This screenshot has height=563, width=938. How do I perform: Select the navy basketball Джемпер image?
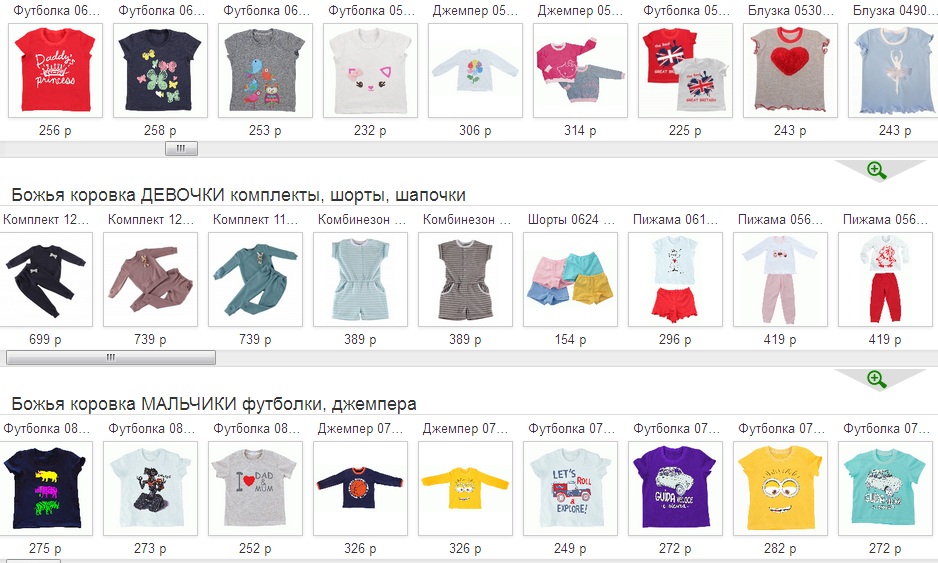pos(360,489)
